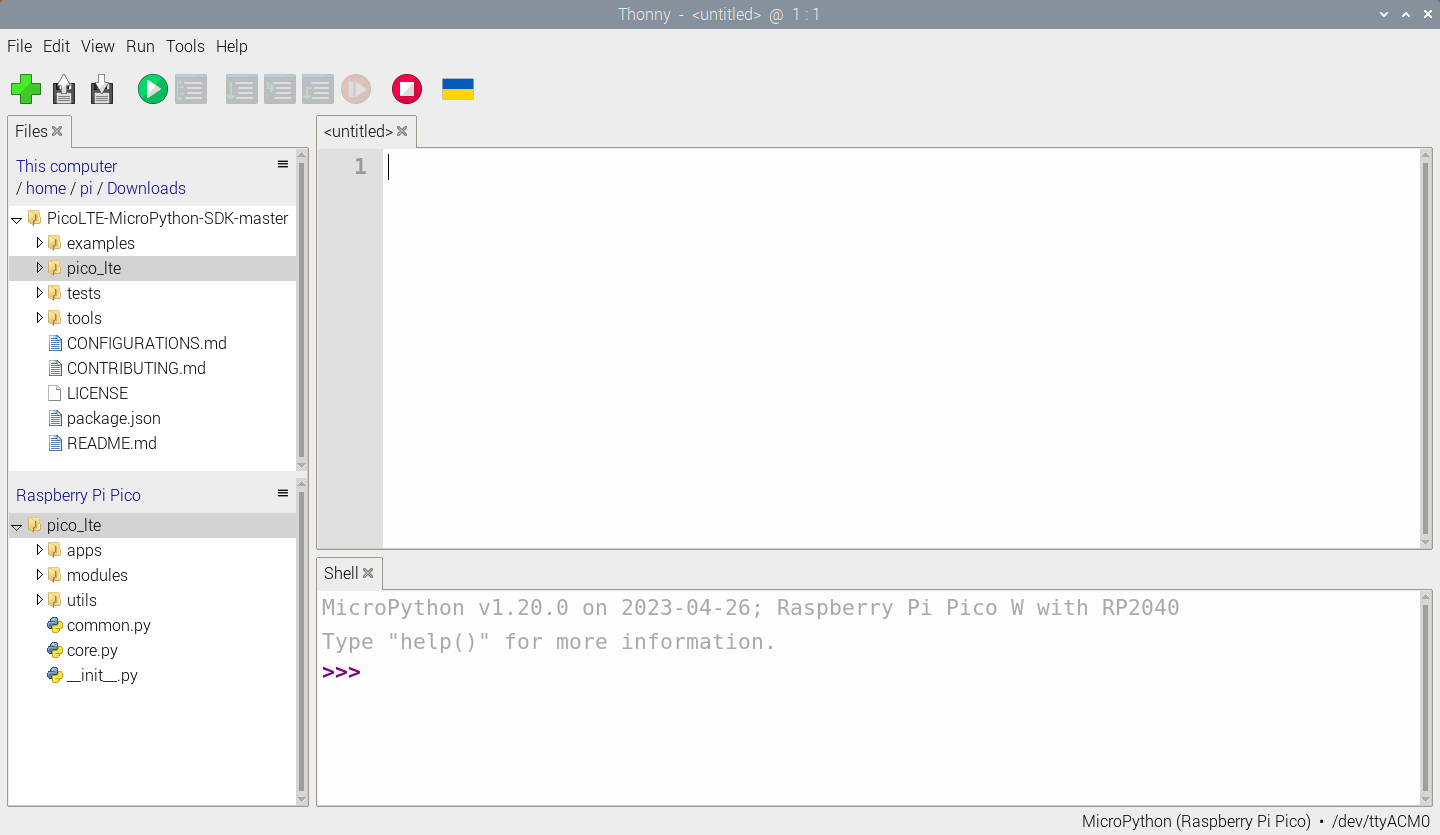Image resolution: width=1440 pixels, height=835 pixels.
Task: Expand the apps folder on Pico
Action: coord(39,550)
